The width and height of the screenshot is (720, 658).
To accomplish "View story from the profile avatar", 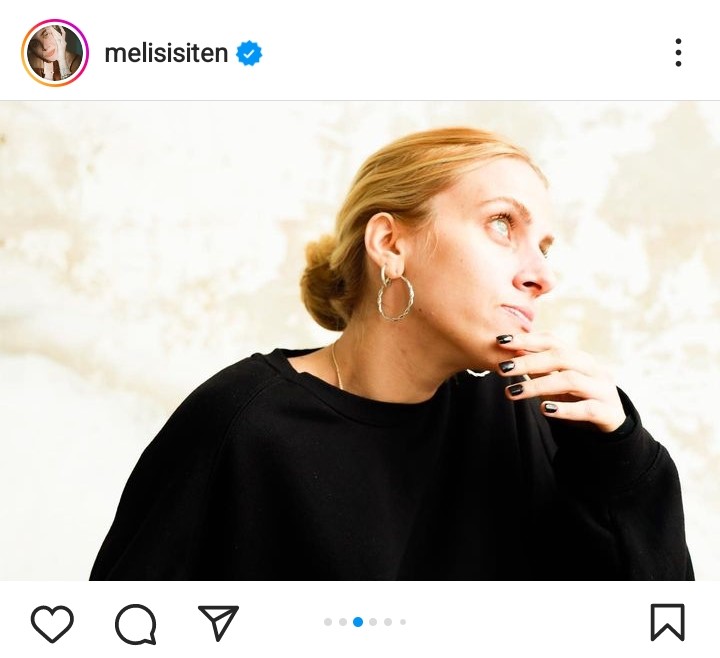I will [x=55, y=53].
